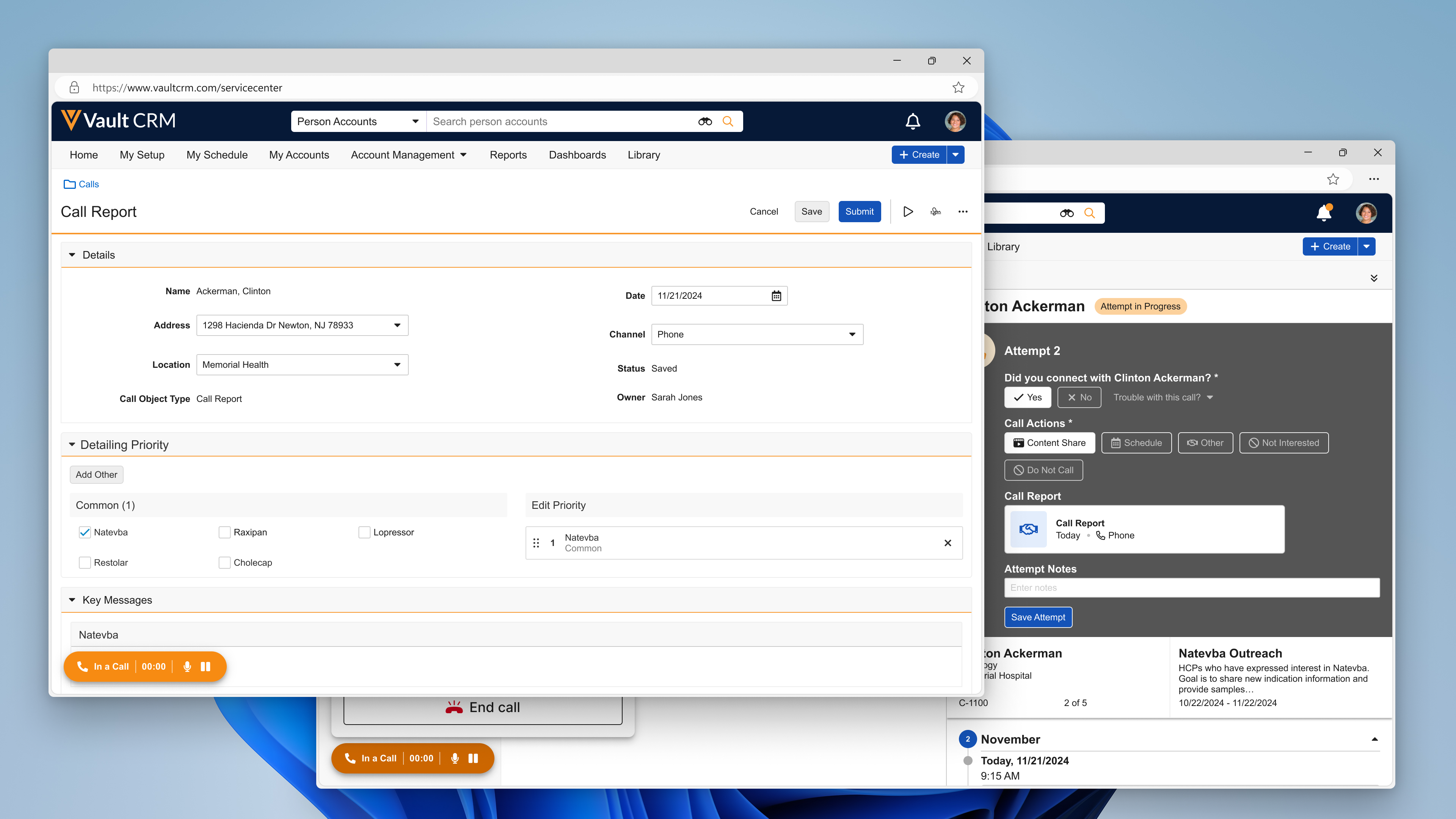Image resolution: width=1456 pixels, height=819 pixels.
Task: Pause the call in the front call widget
Action: (x=206, y=667)
